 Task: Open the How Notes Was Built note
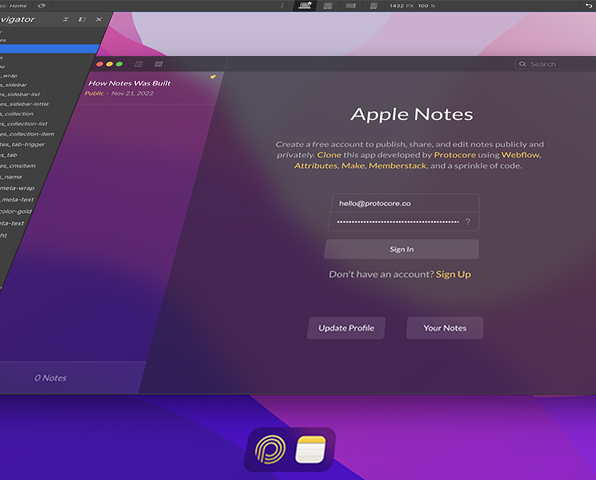[x=130, y=83]
